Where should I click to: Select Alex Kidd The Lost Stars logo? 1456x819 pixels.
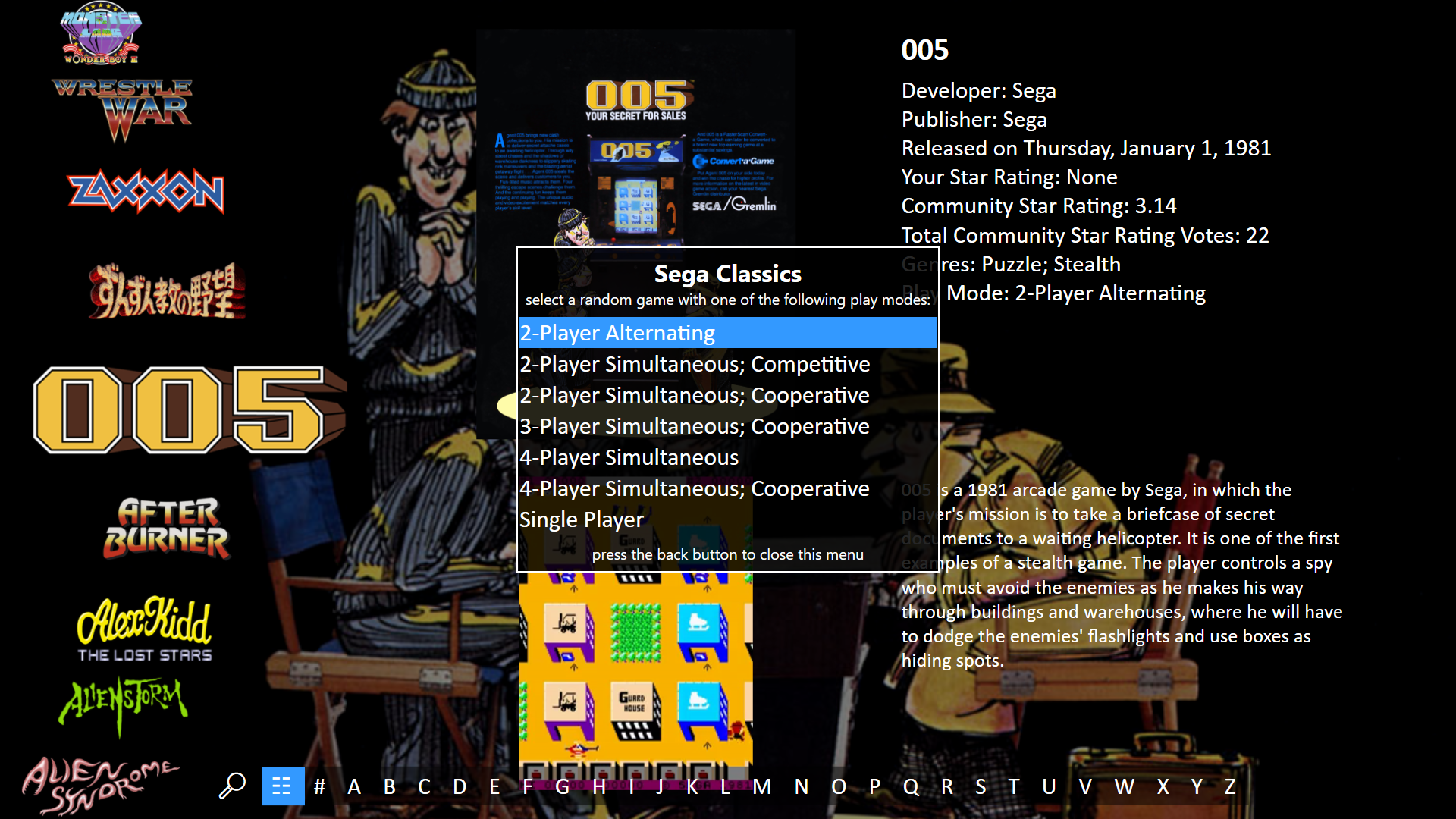tap(145, 629)
